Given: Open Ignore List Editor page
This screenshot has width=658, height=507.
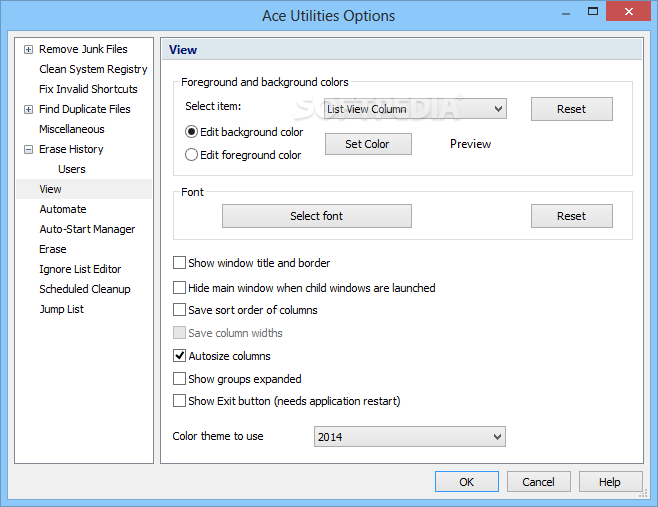Looking at the screenshot, I should [x=80, y=269].
